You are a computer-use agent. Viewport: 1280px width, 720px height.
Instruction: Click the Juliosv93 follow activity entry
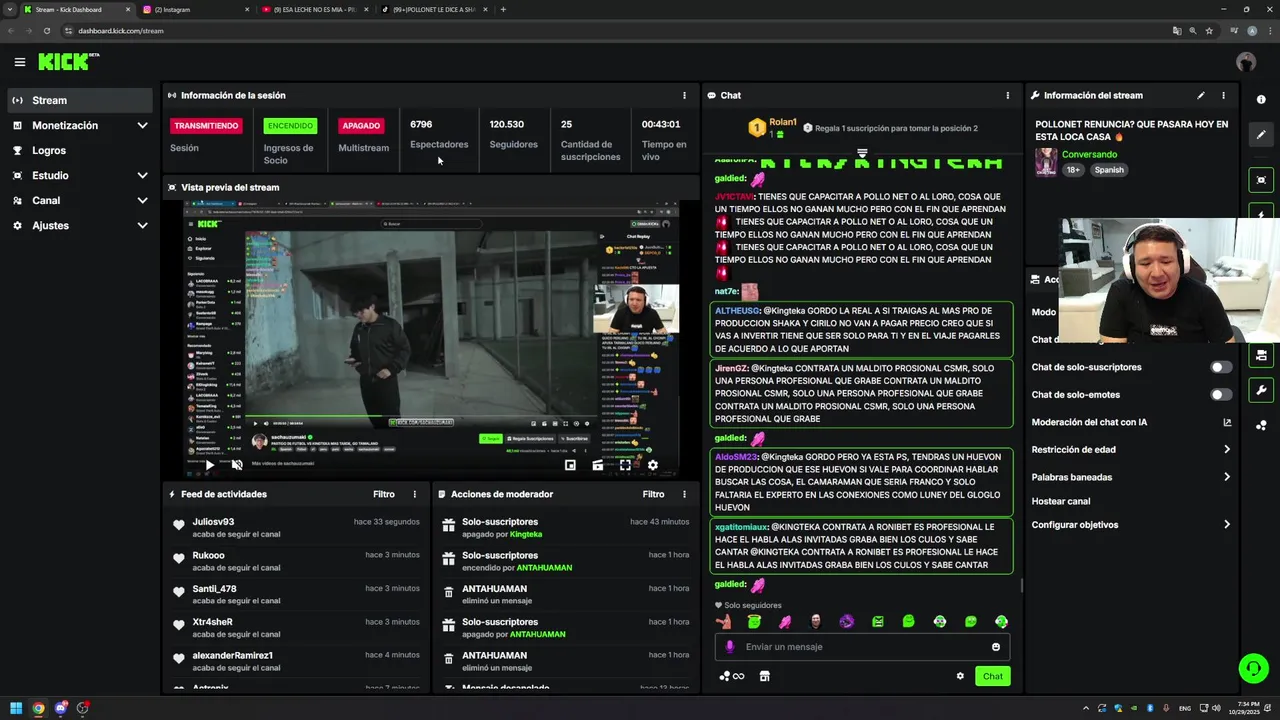(x=295, y=527)
